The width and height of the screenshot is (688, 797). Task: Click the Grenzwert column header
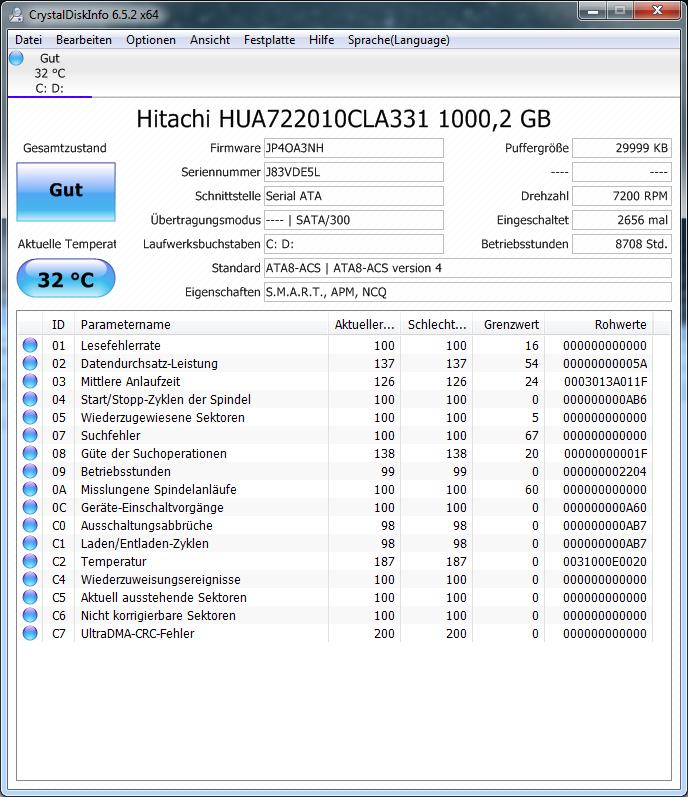tap(509, 324)
